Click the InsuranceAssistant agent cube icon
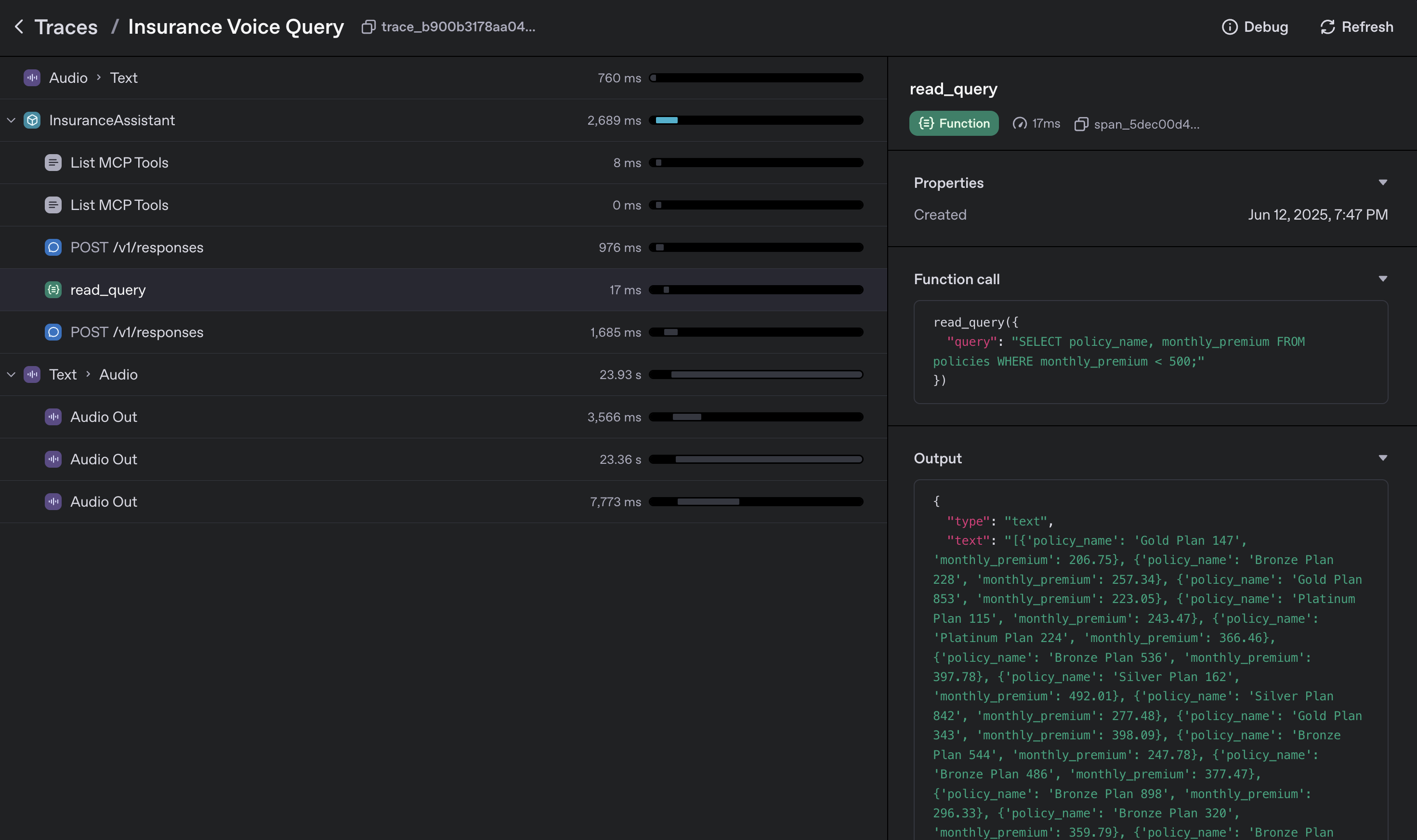This screenshot has width=1417, height=840. coord(32,120)
